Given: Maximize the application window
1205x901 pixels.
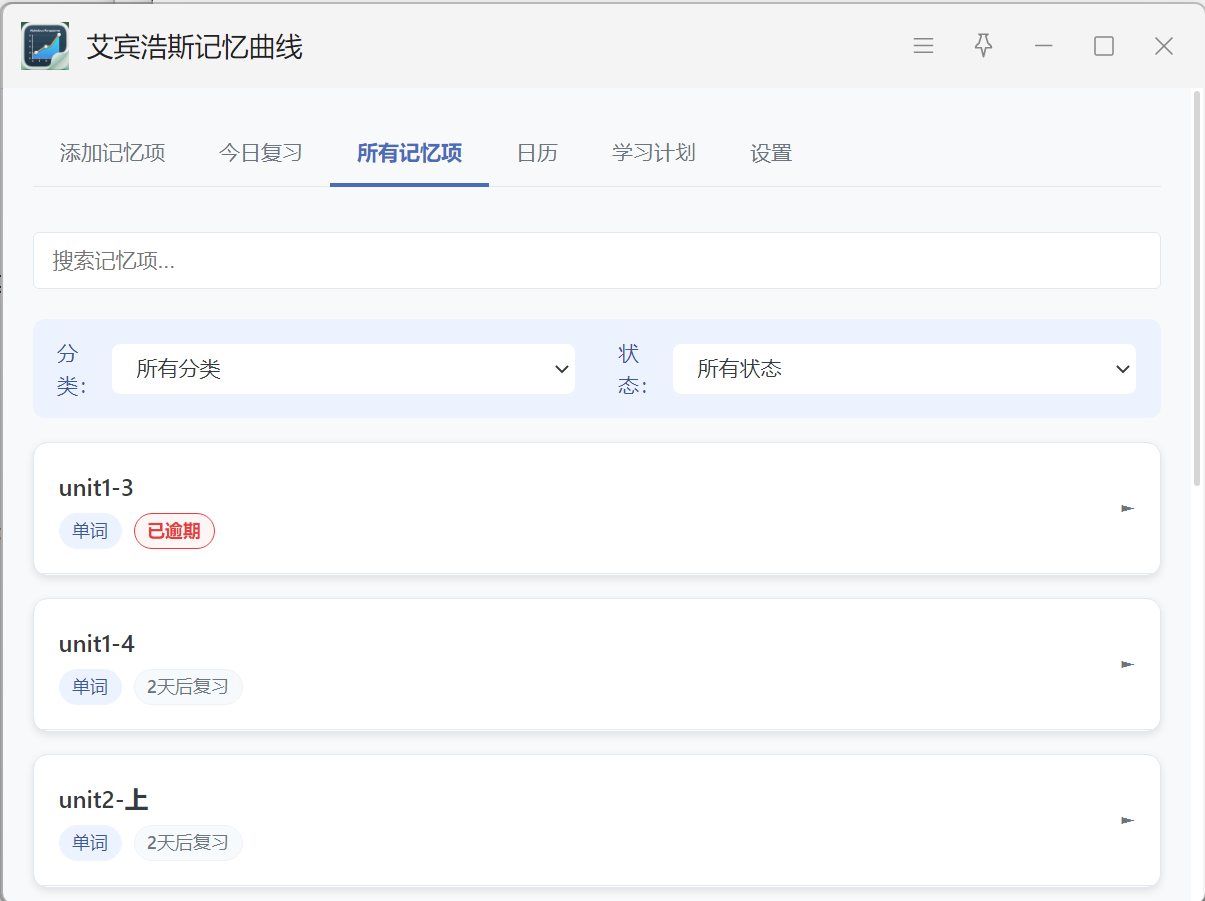Looking at the screenshot, I should coord(1103,46).
